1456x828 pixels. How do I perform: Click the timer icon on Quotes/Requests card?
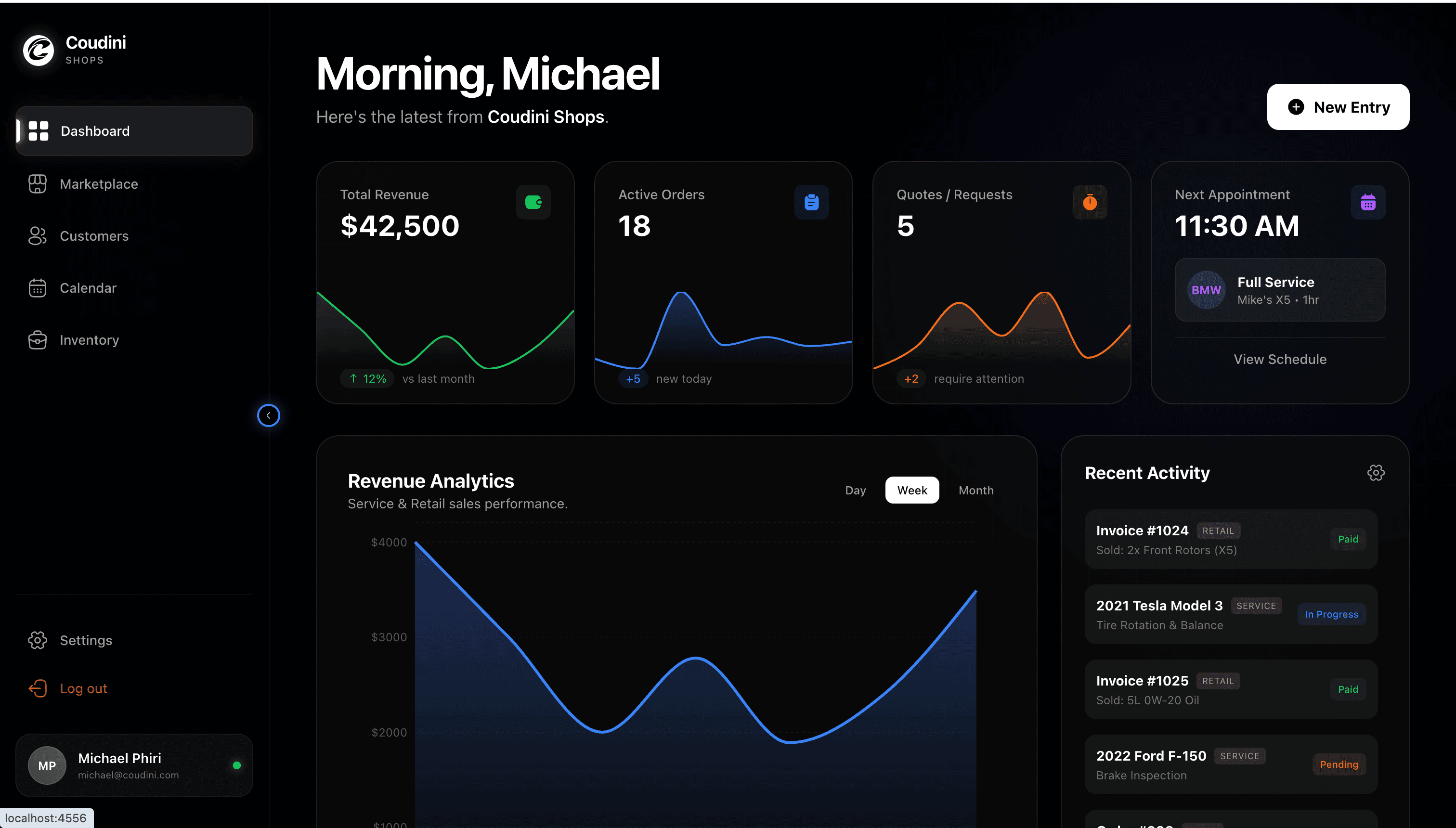tap(1090, 202)
